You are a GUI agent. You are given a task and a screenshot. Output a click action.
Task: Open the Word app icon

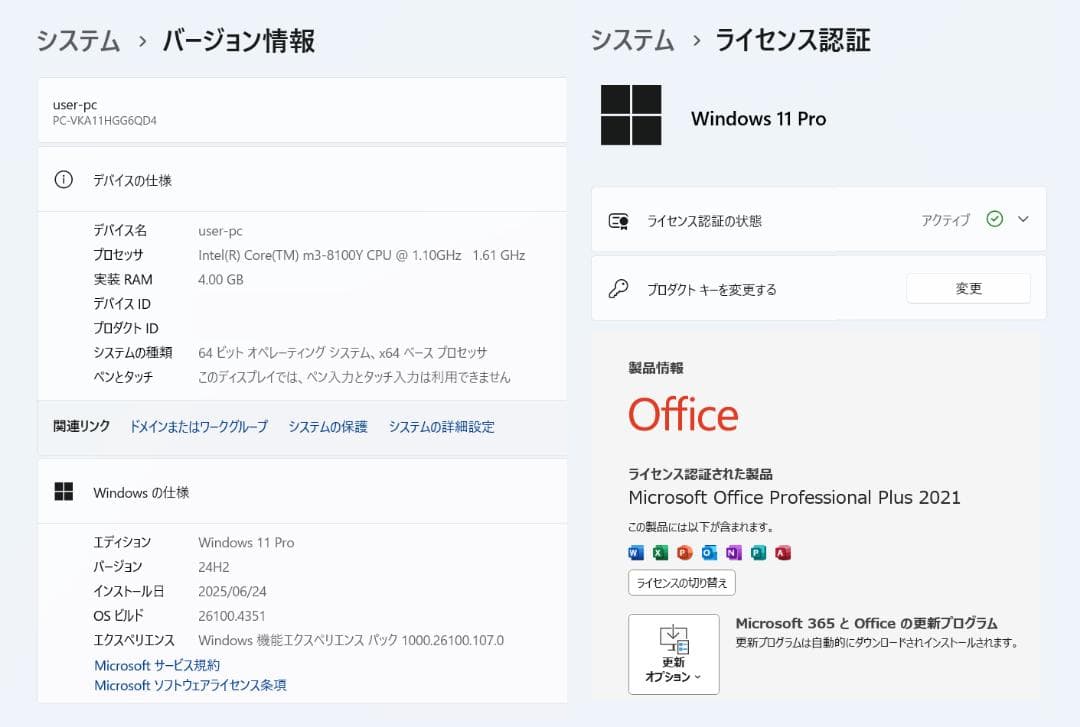[635, 552]
